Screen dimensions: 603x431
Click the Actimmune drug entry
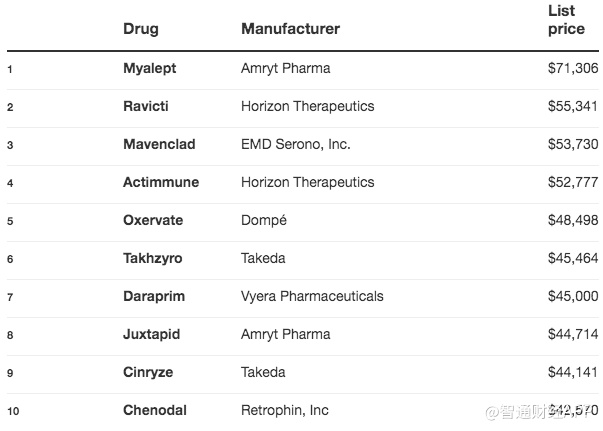pos(161,182)
